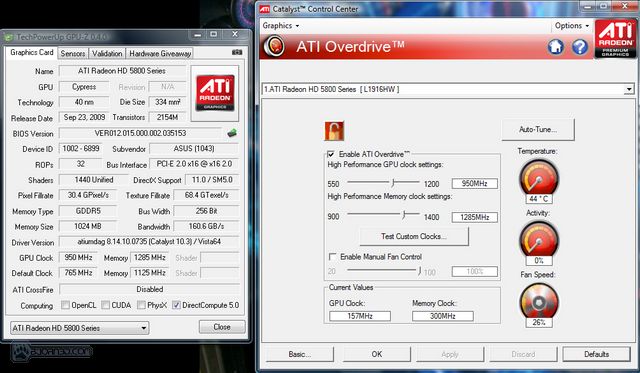This screenshot has height=373, width=640.
Task: Click the Driver Version atiumdag field
Action: pyautogui.click(x=149, y=242)
